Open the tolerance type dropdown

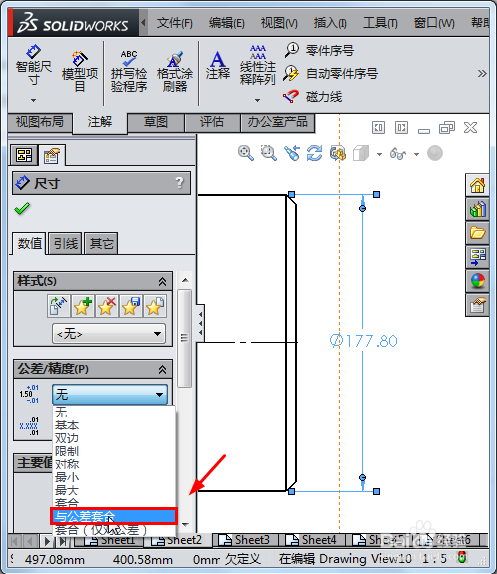[110, 395]
